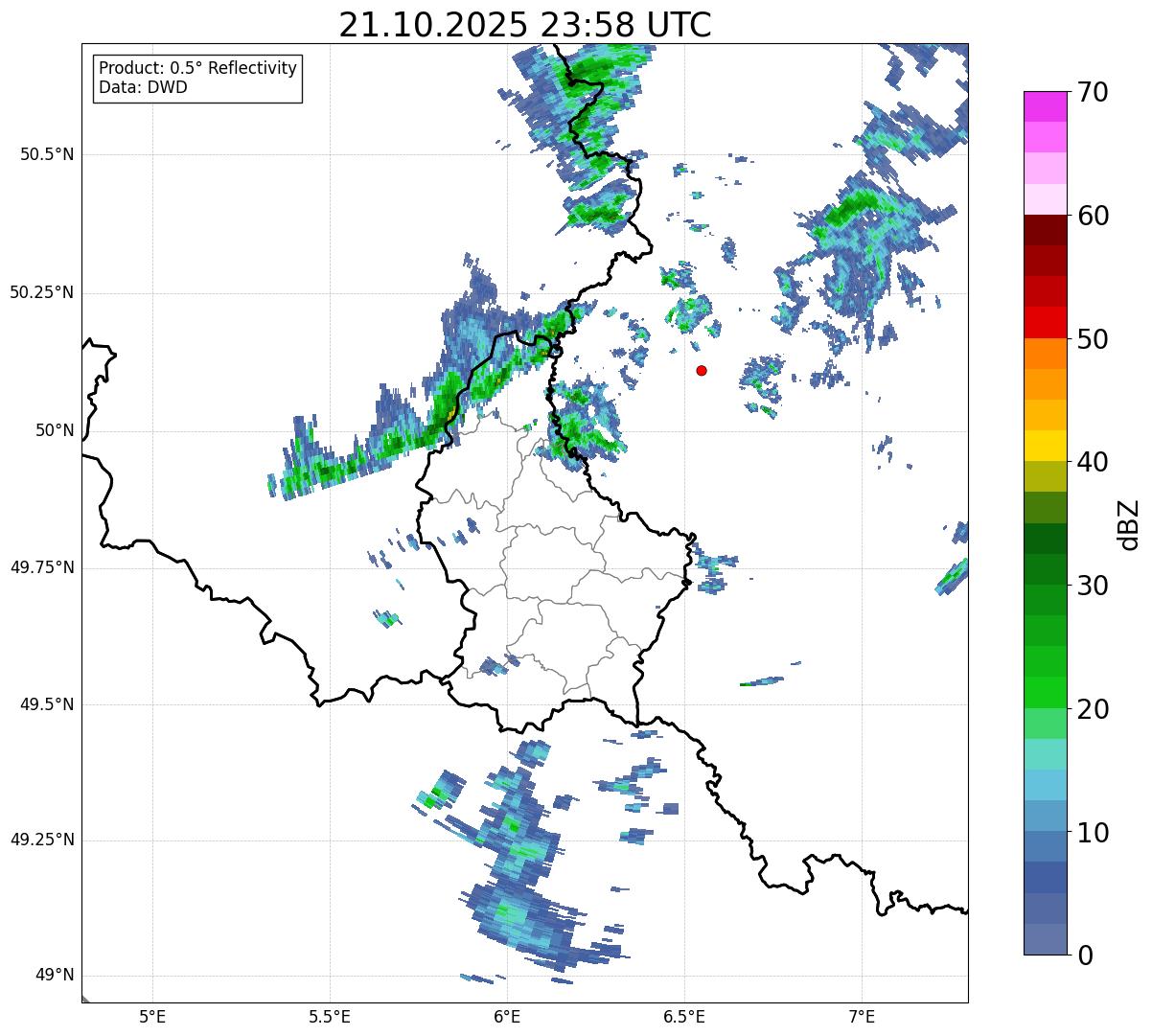
Task: Click the bright green colorbar segment above 20
Action: (x=1046, y=692)
